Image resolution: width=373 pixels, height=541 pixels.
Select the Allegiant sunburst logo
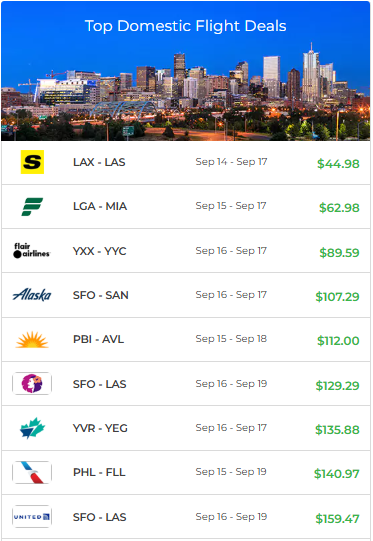click(32, 340)
